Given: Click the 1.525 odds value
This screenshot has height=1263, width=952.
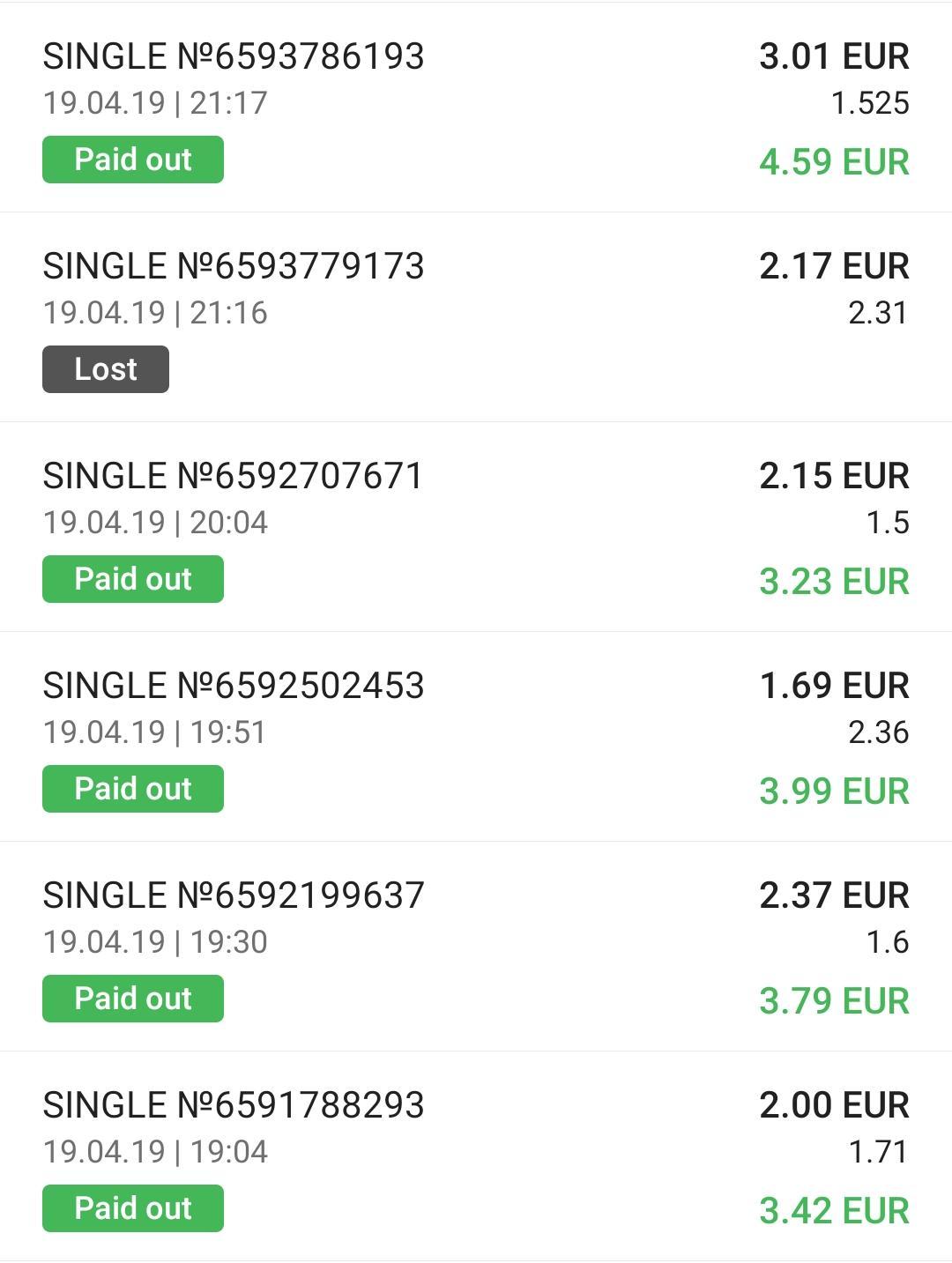Looking at the screenshot, I should 870,103.
